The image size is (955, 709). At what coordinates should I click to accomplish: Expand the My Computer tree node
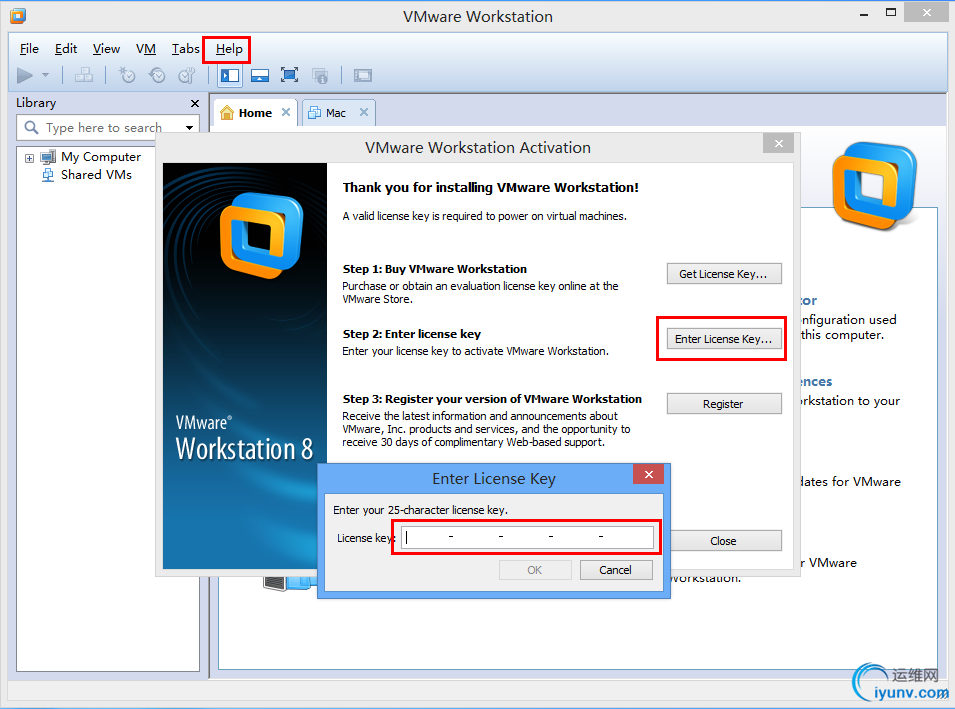[x=29, y=158]
